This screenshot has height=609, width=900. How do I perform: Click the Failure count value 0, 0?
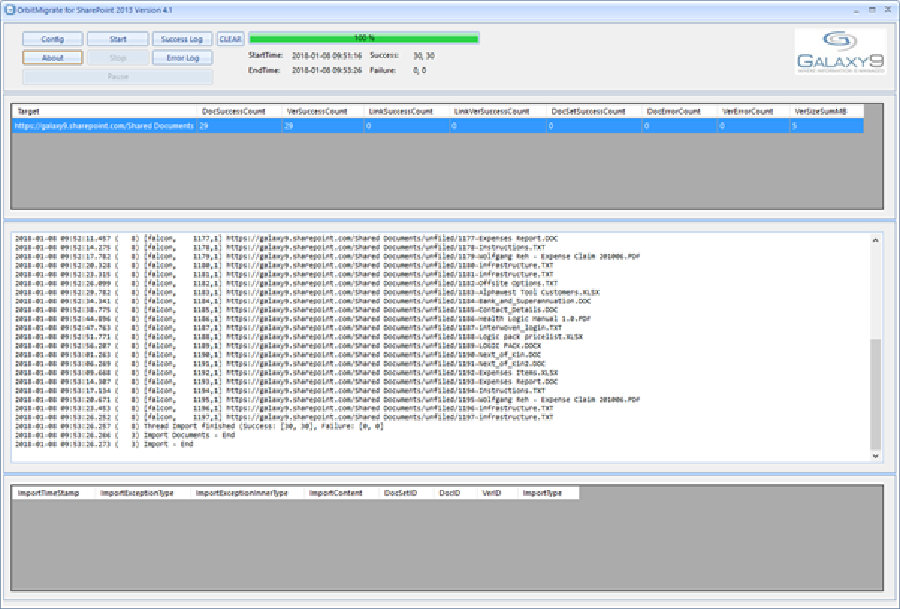pyautogui.click(x=419, y=70)
